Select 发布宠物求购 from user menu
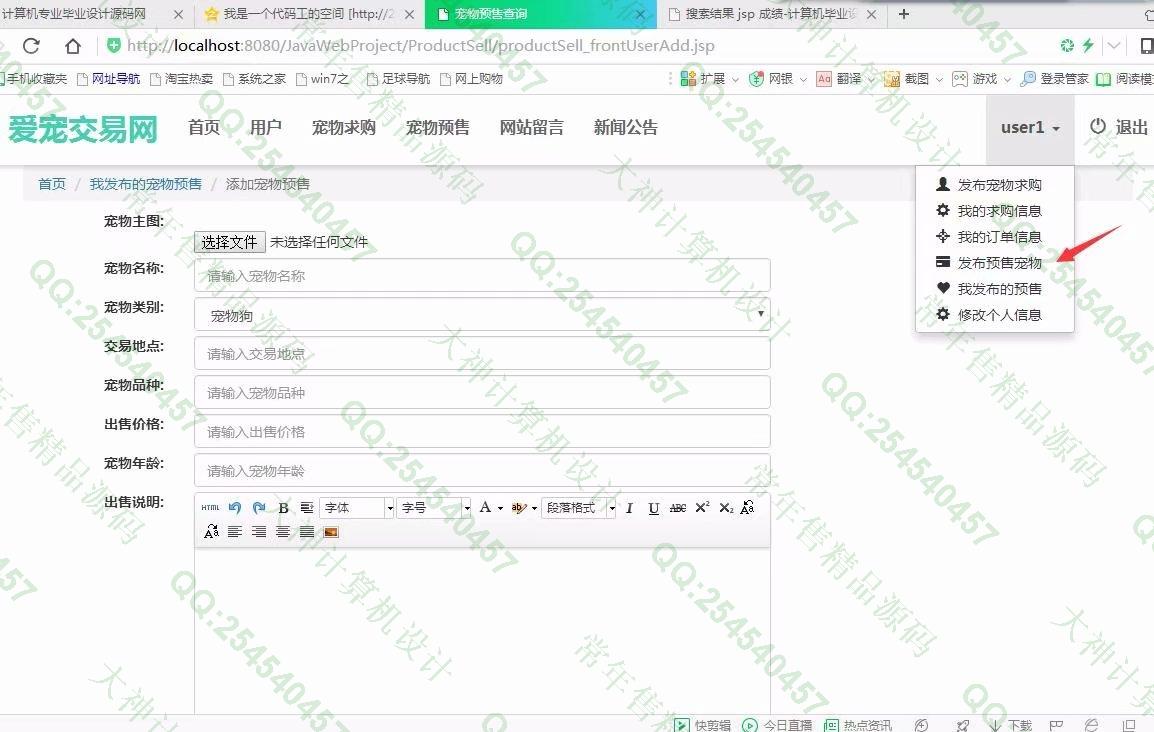 coord(994,185)
